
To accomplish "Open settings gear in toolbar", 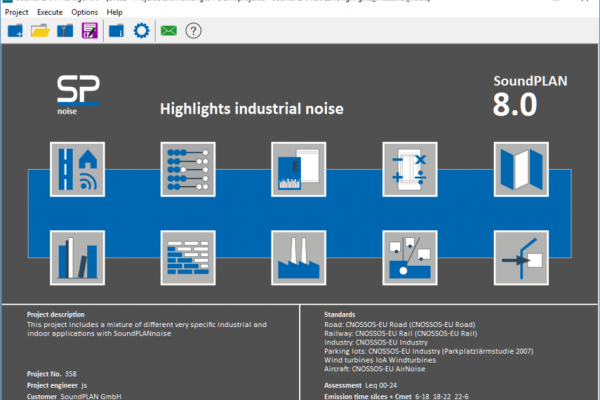I will 141,31.
